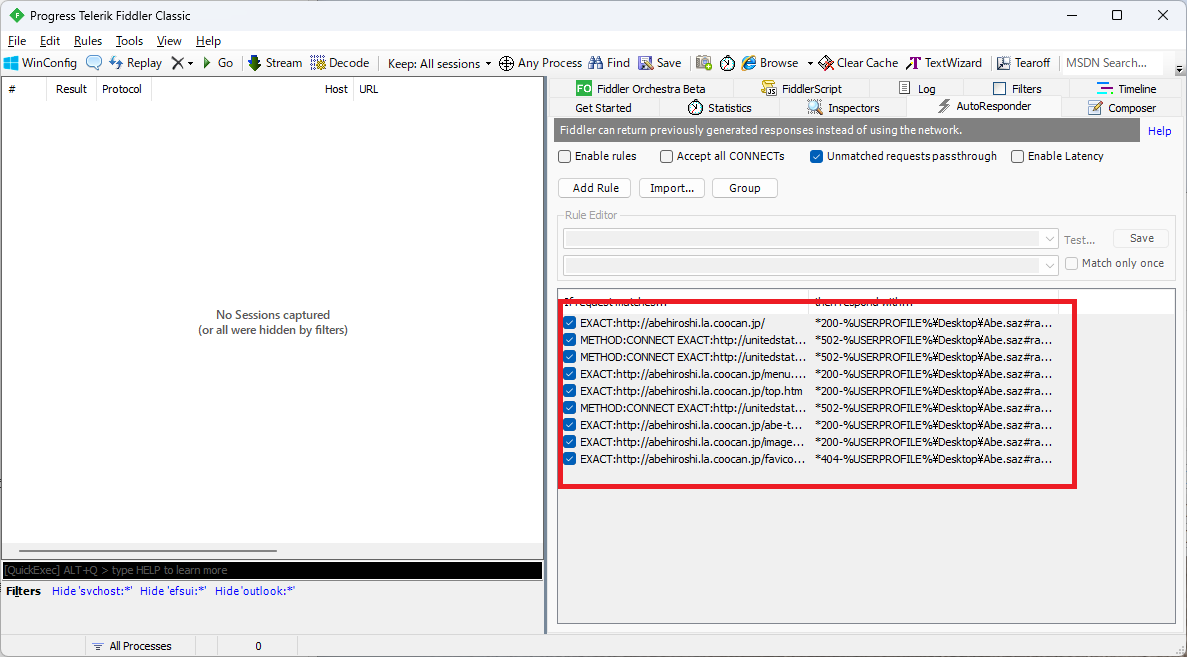Launch Browse with Internet Explorer icon
The image size is (1187, 657).
[x=770, y=63]
